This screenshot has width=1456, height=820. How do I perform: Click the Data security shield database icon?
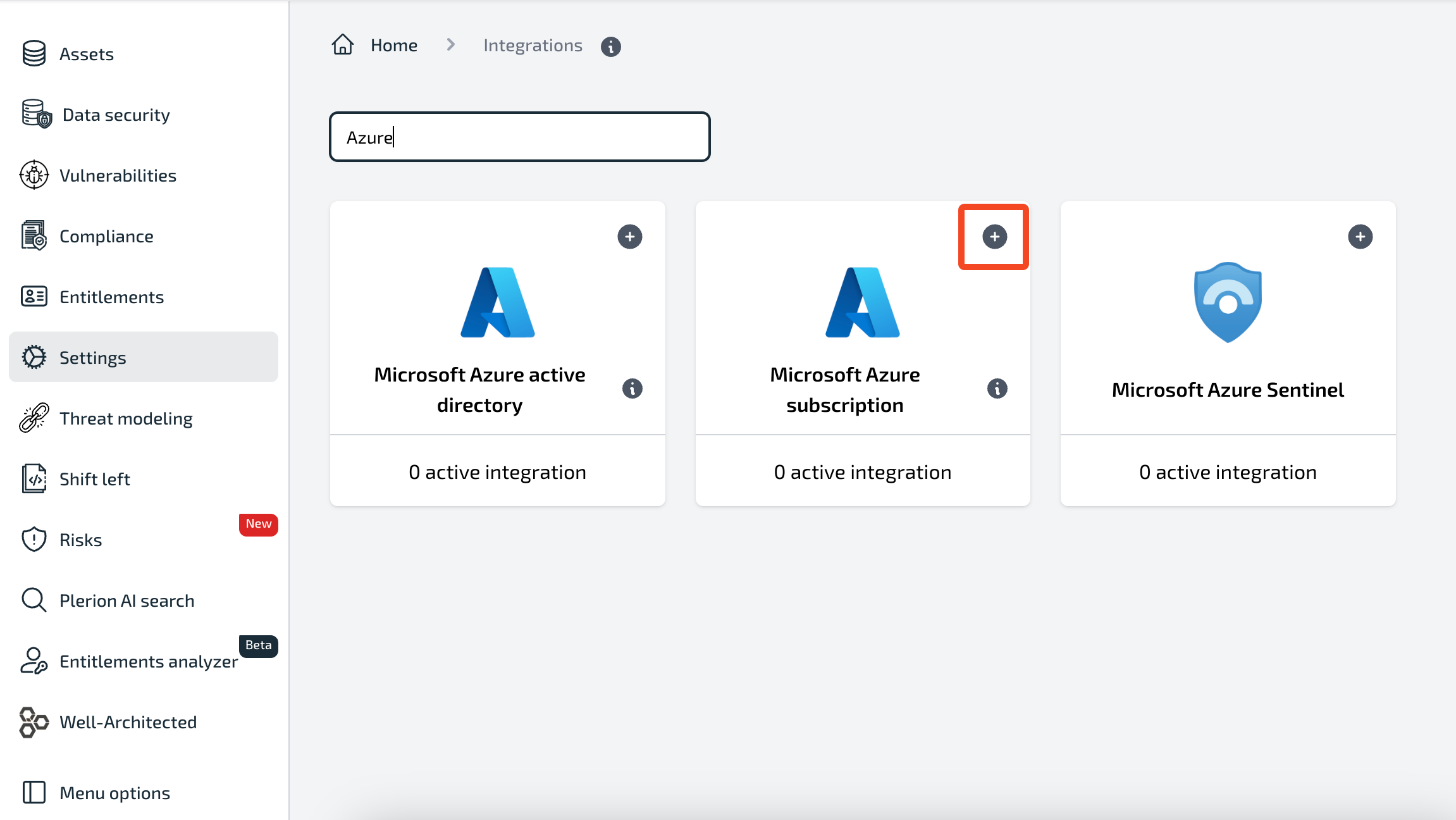pos(37,115)
